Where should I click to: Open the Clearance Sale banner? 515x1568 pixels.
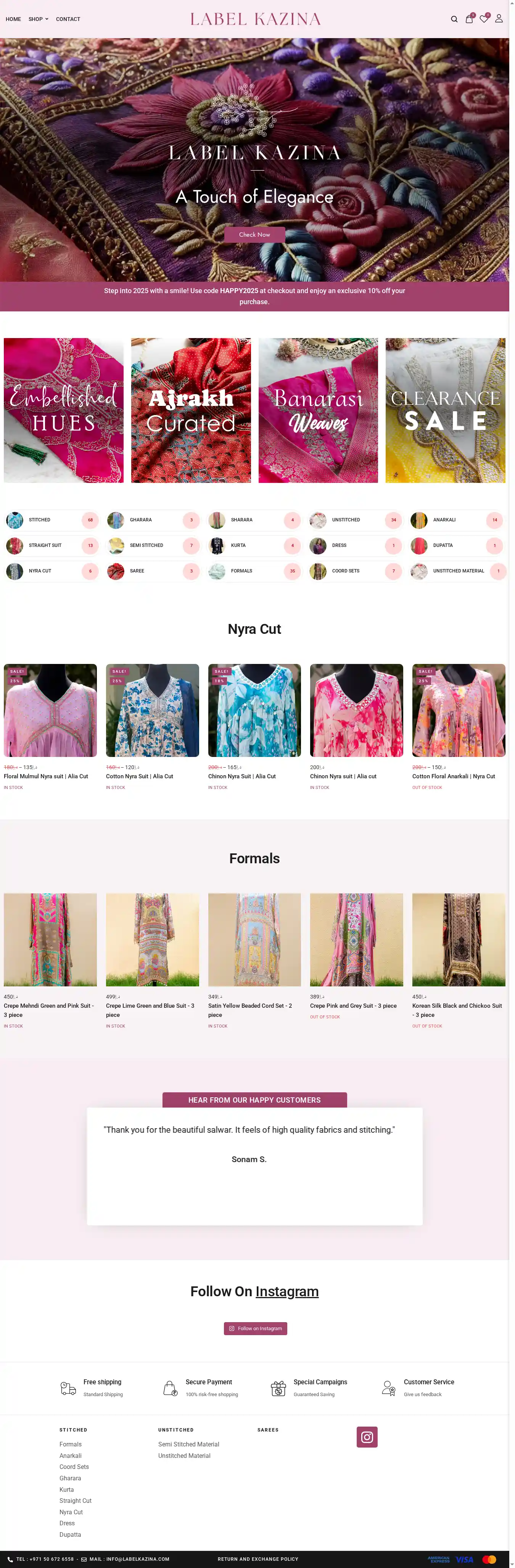point(445,410)
